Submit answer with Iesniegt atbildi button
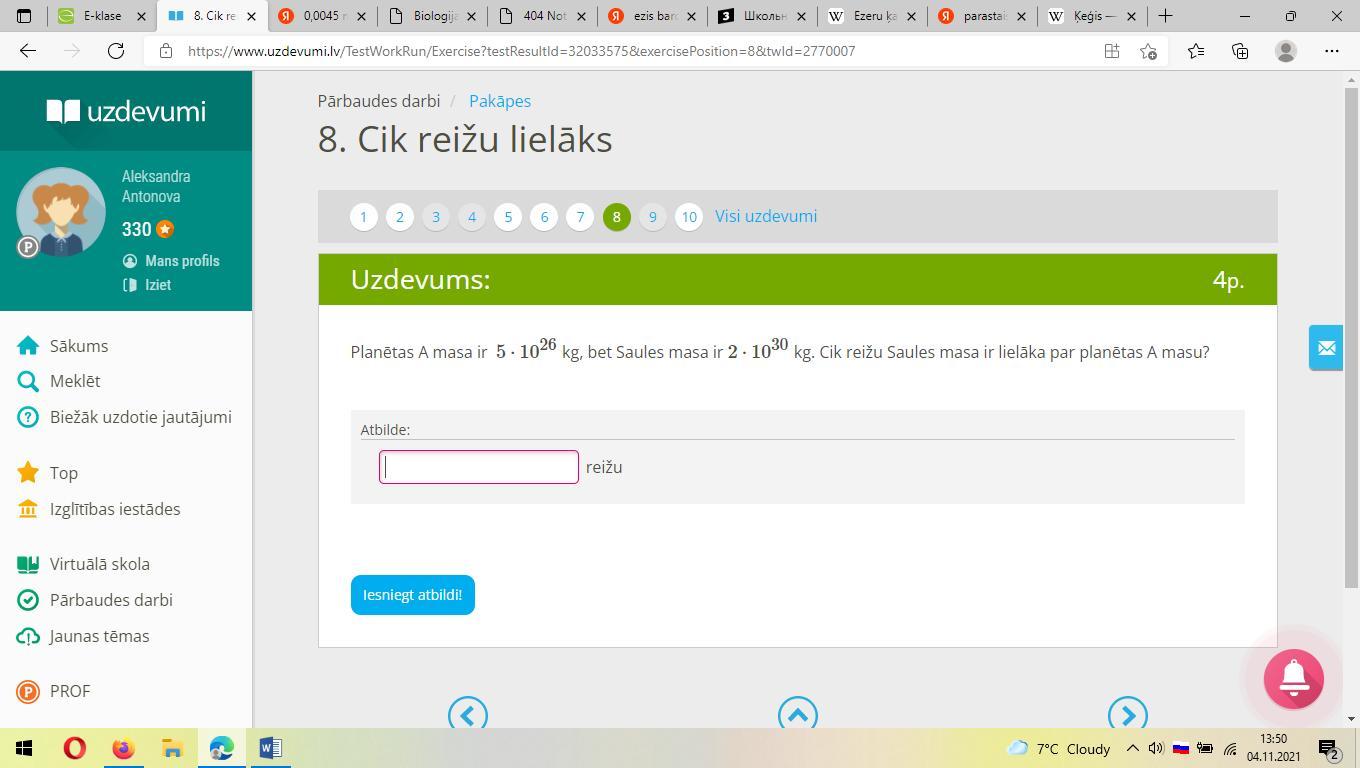This screenshot has width=1360, height=768. [x=412, y=595]
